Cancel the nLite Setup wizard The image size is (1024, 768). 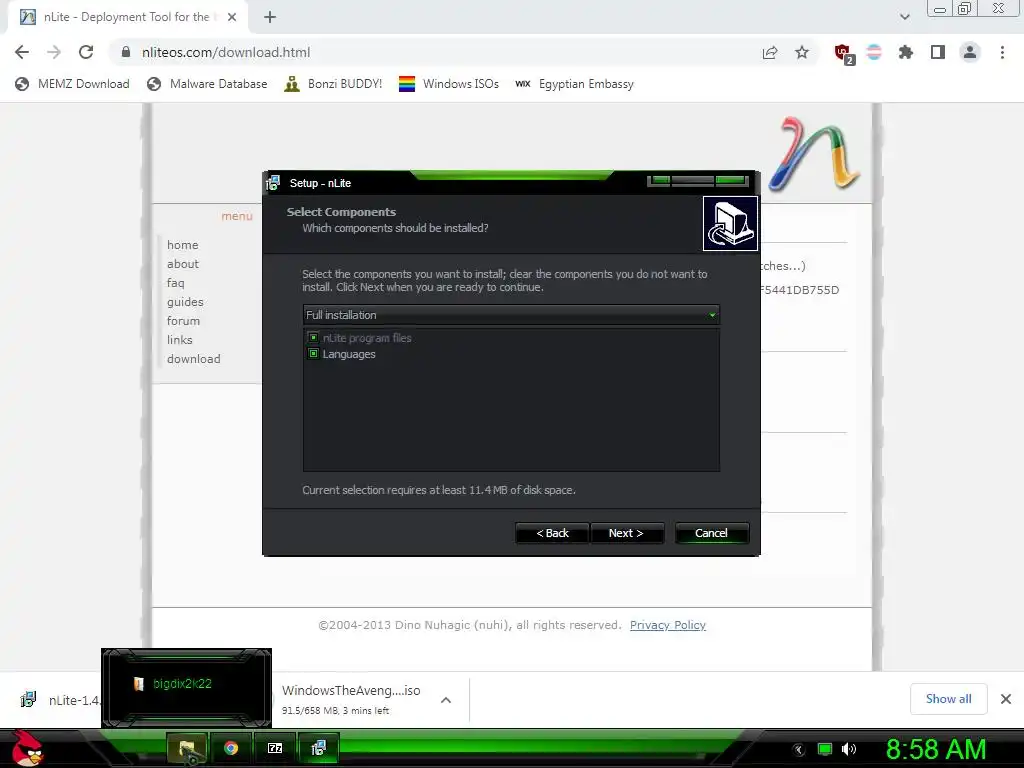coord(711,533)
